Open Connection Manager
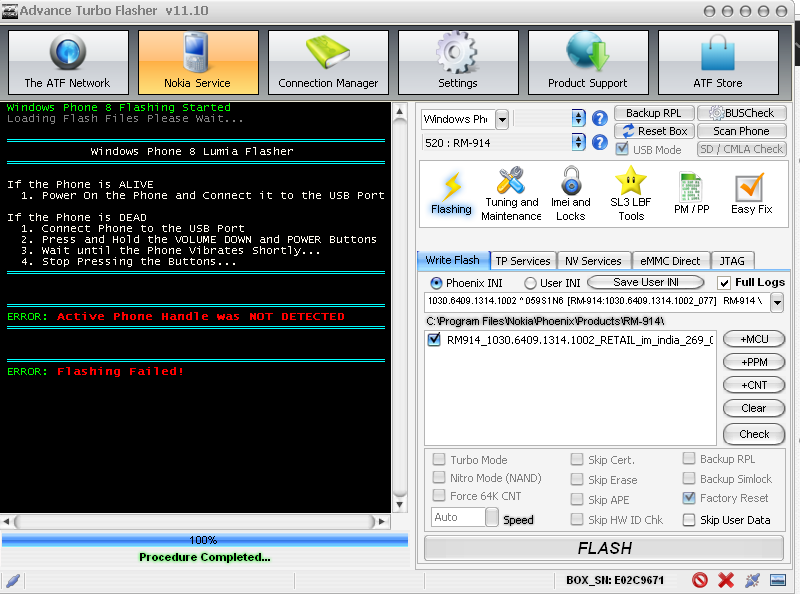This screenshot has height=594, width=800. point(328,62)
